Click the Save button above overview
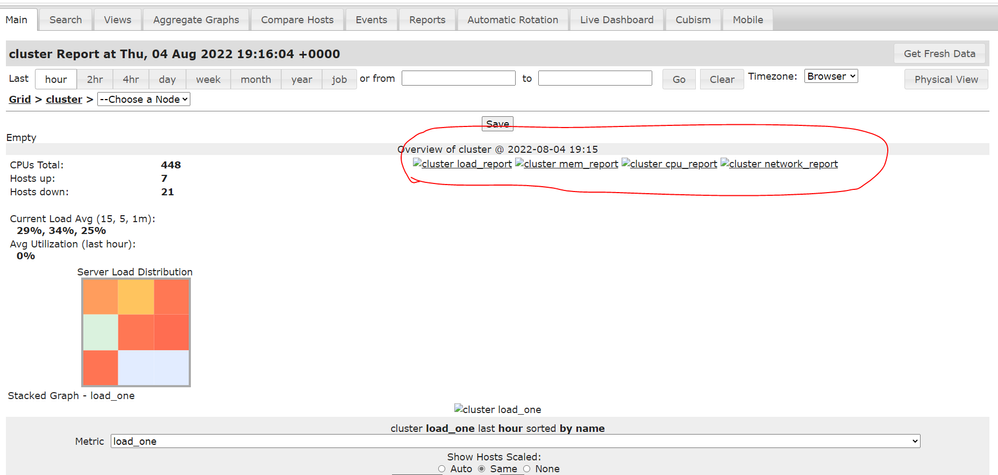Screen dimensions: 998x475 tap(497, 124)
